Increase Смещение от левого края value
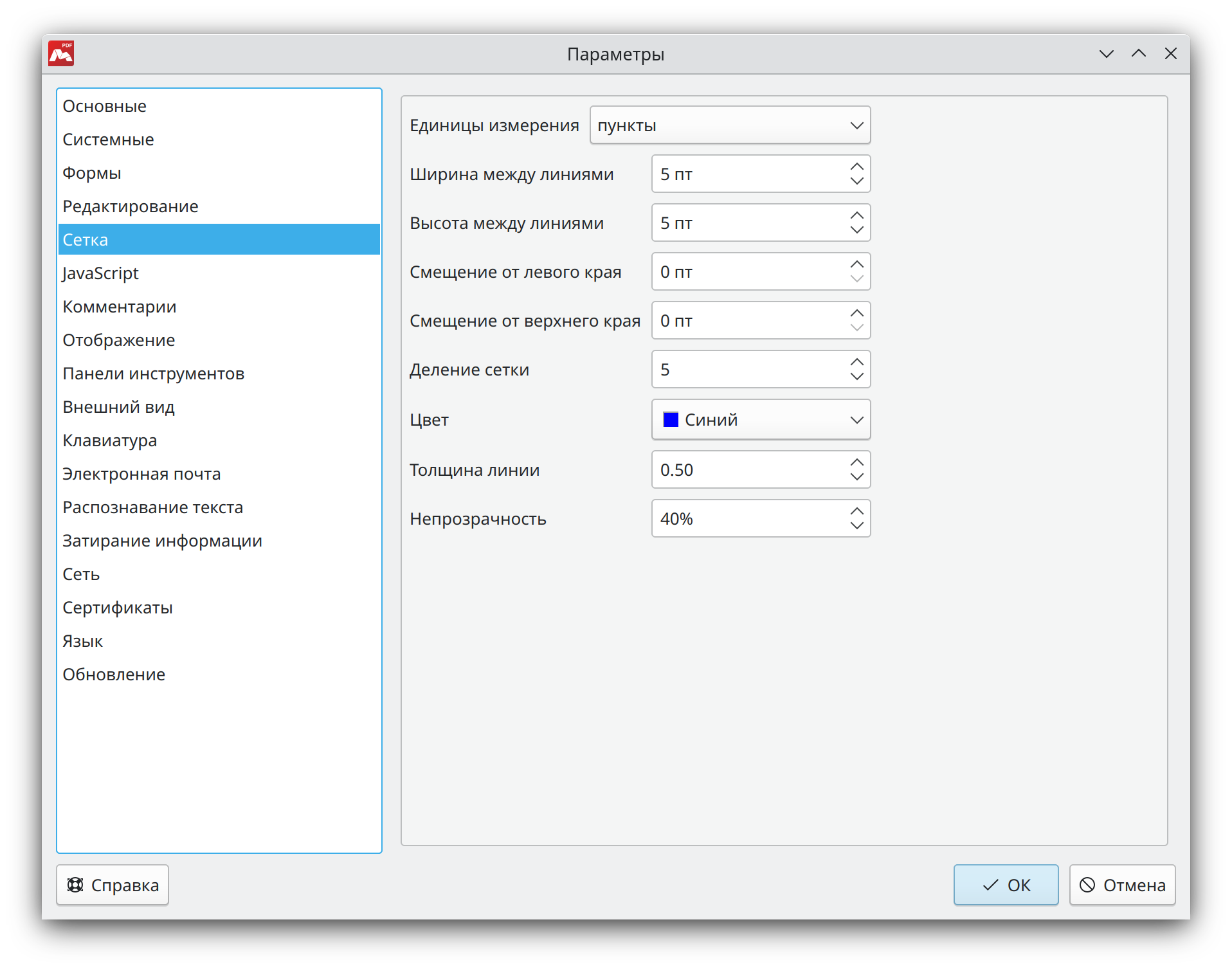 [x=856, y=264]
